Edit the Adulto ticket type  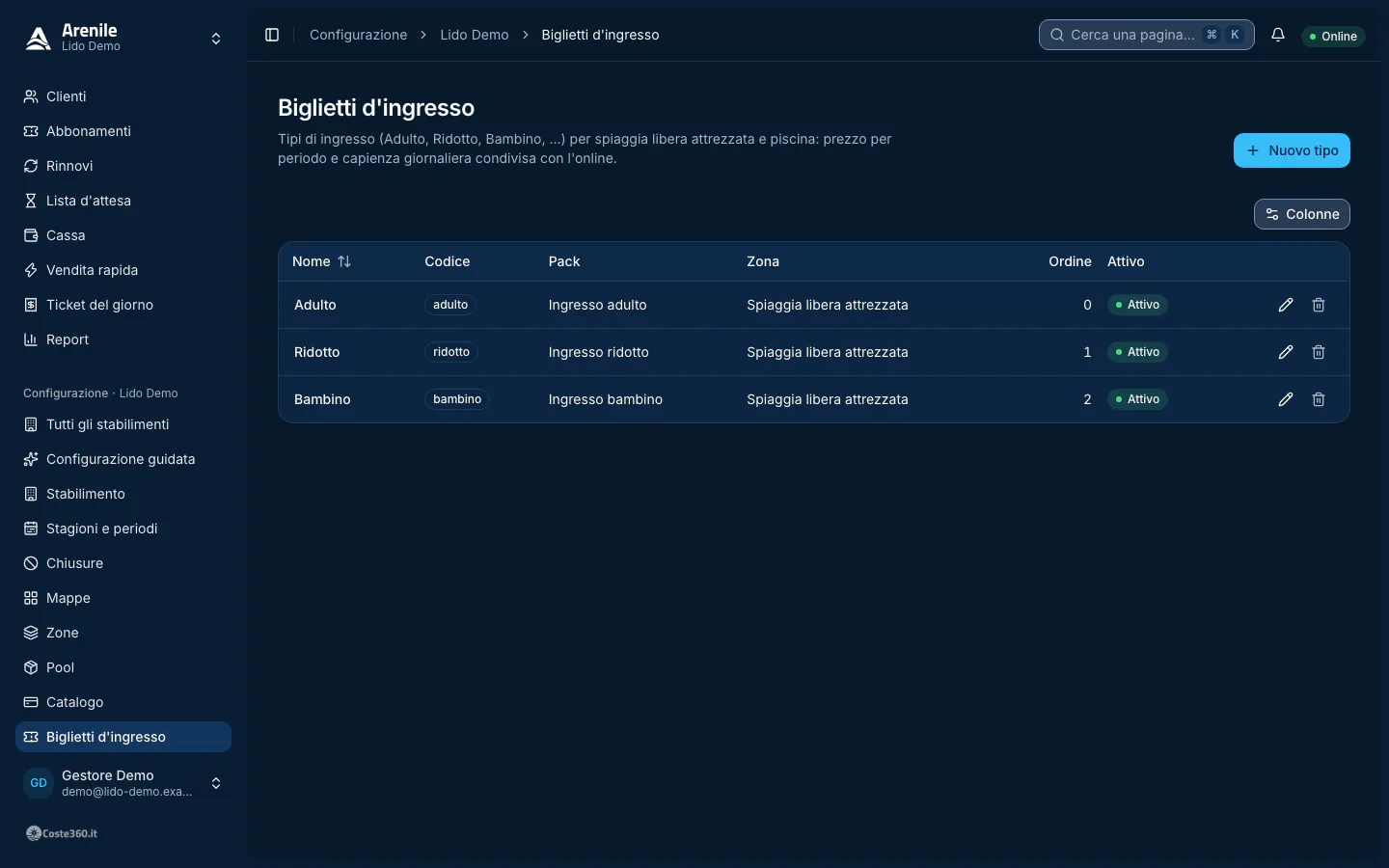pos(1286,305)
